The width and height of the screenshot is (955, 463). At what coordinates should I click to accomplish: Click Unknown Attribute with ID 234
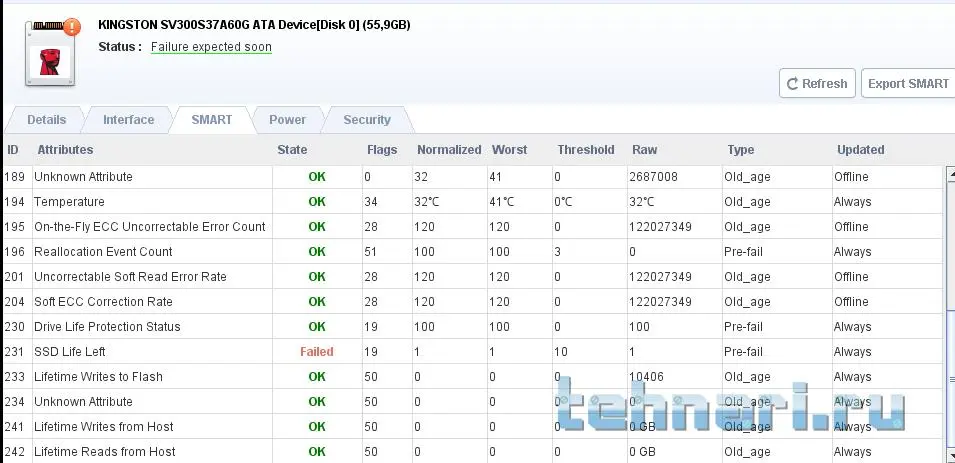tap(83, 401)
